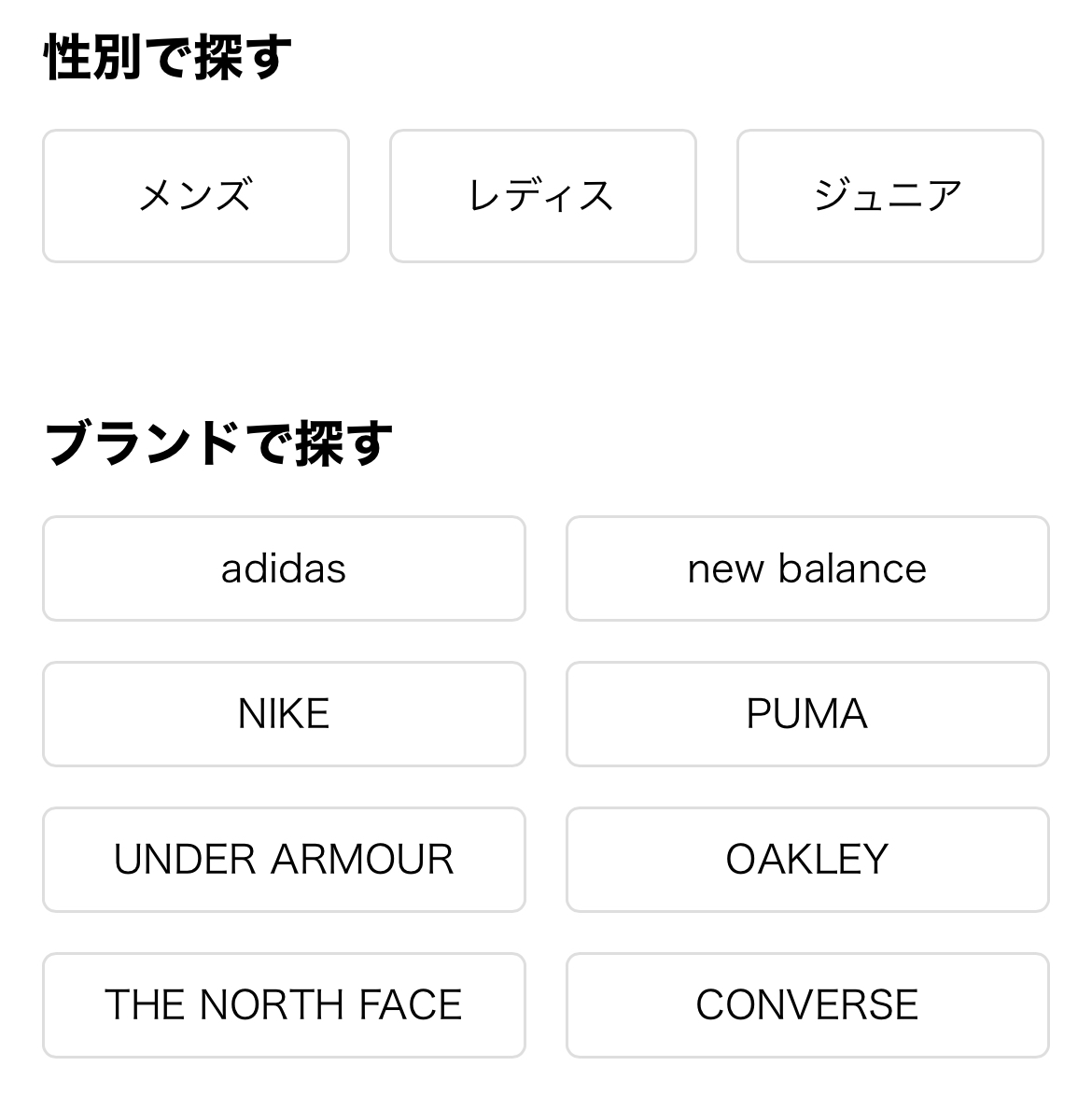Viewport: 1092px width, 1094px height.
Task: Pick the CONVERSE brand button
Action: click(807, 1005)
